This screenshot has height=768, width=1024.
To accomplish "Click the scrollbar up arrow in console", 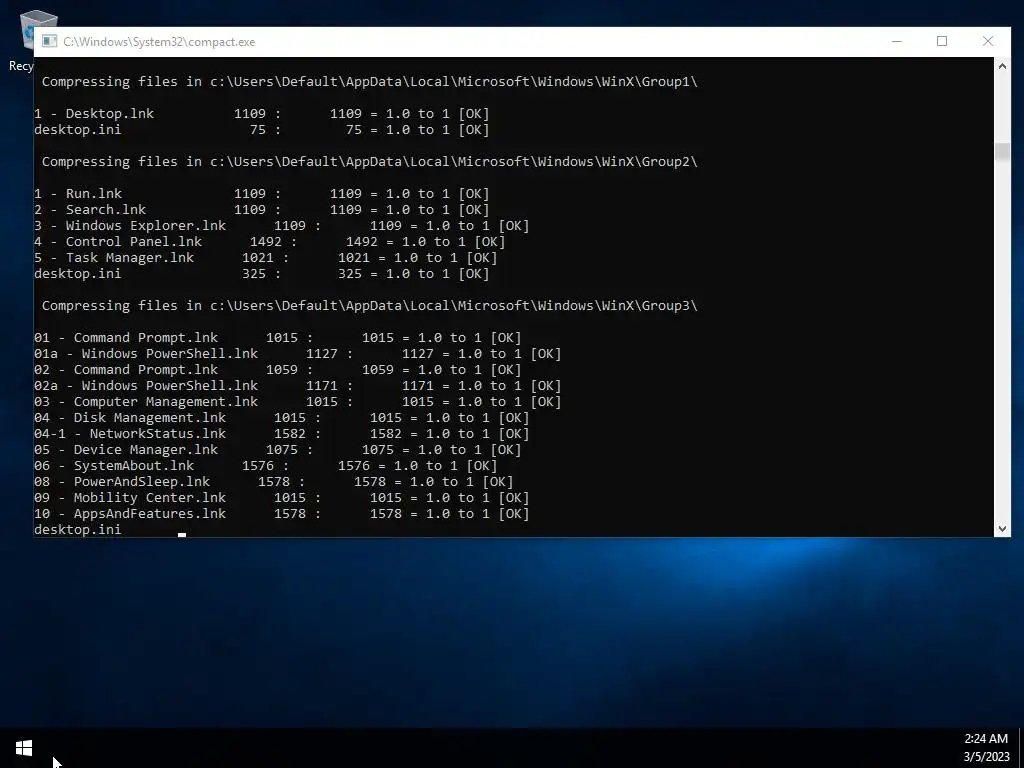I will (1002, 65).
